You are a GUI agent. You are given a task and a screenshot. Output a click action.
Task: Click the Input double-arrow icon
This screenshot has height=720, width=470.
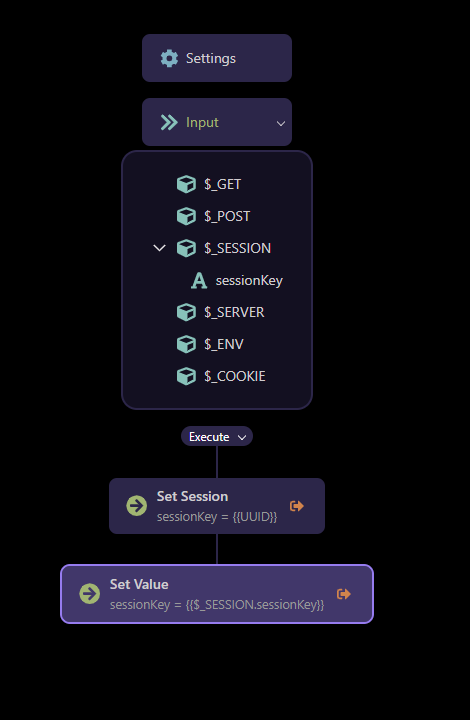[169, 123]
